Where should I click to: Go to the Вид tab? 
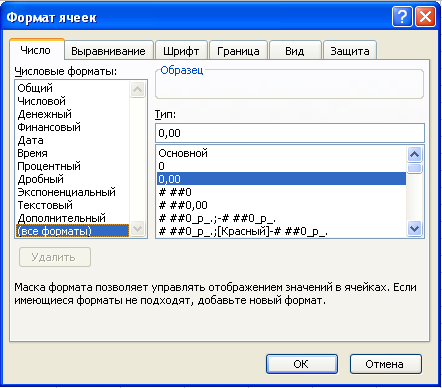click(295, 51)
